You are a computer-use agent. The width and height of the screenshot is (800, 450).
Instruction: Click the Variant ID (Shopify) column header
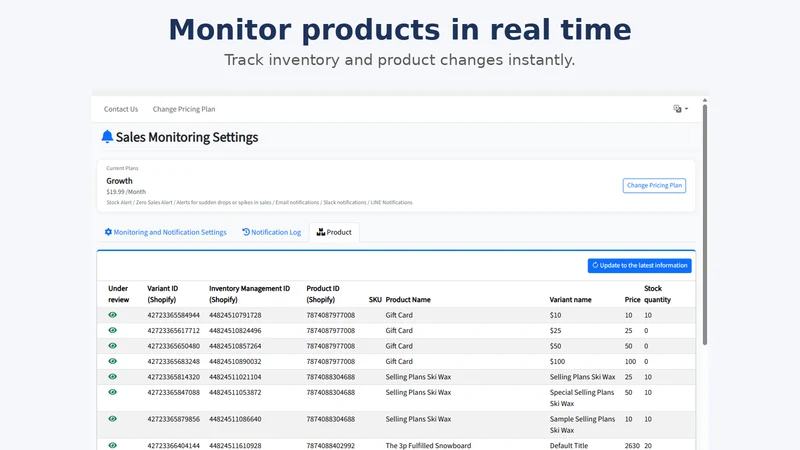click(163, 294)
